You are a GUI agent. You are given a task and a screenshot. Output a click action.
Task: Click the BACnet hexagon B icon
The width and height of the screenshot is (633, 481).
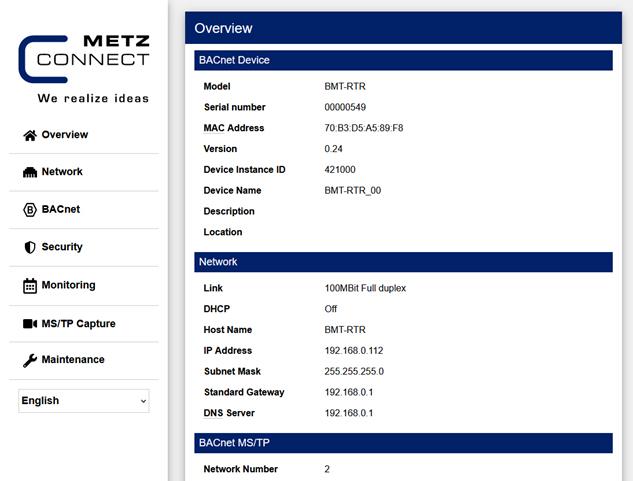click(30, 210)
